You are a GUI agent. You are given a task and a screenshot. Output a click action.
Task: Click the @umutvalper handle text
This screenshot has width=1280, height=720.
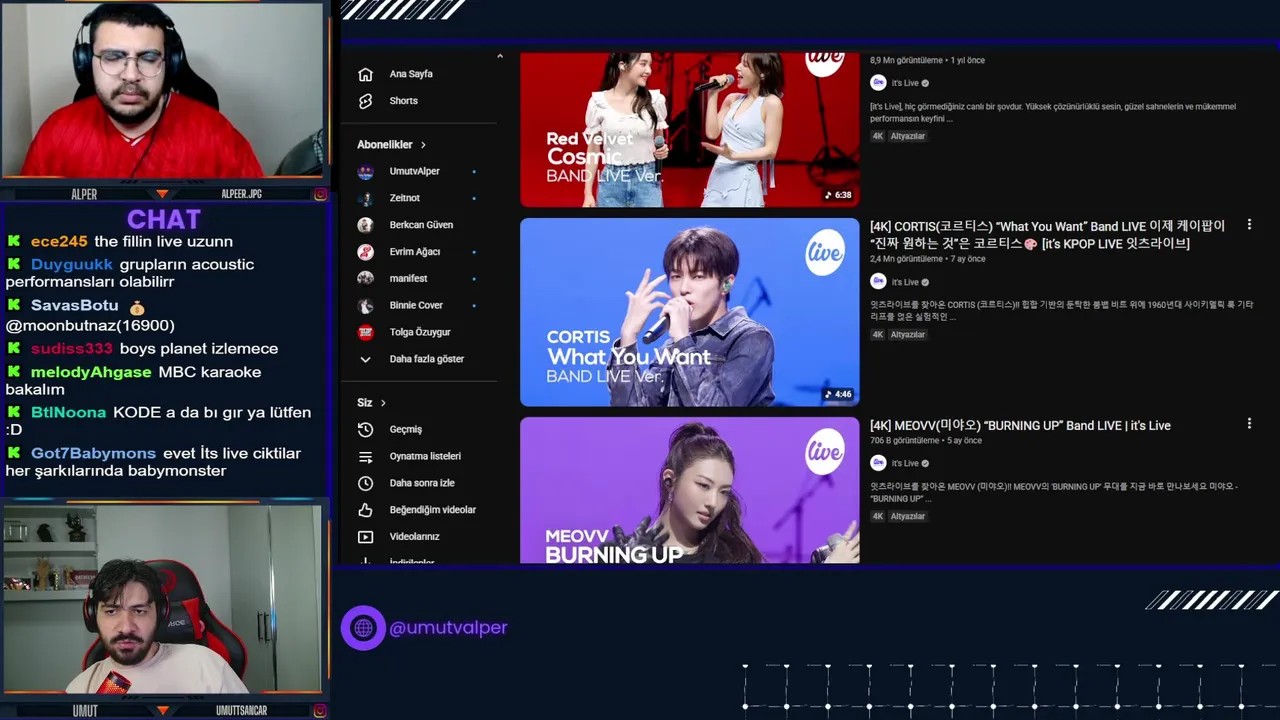pyautogui.click(x=448, y=628)
